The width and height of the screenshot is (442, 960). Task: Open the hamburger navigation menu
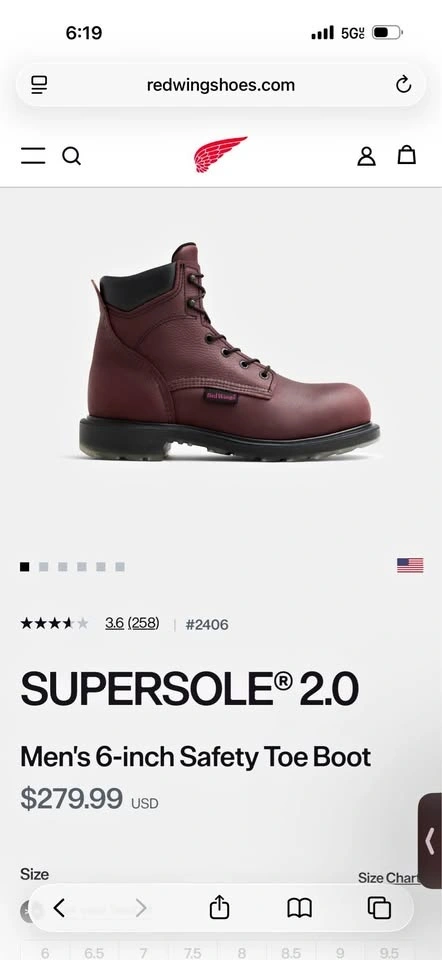pyautogui.click(x=33, y=156)
